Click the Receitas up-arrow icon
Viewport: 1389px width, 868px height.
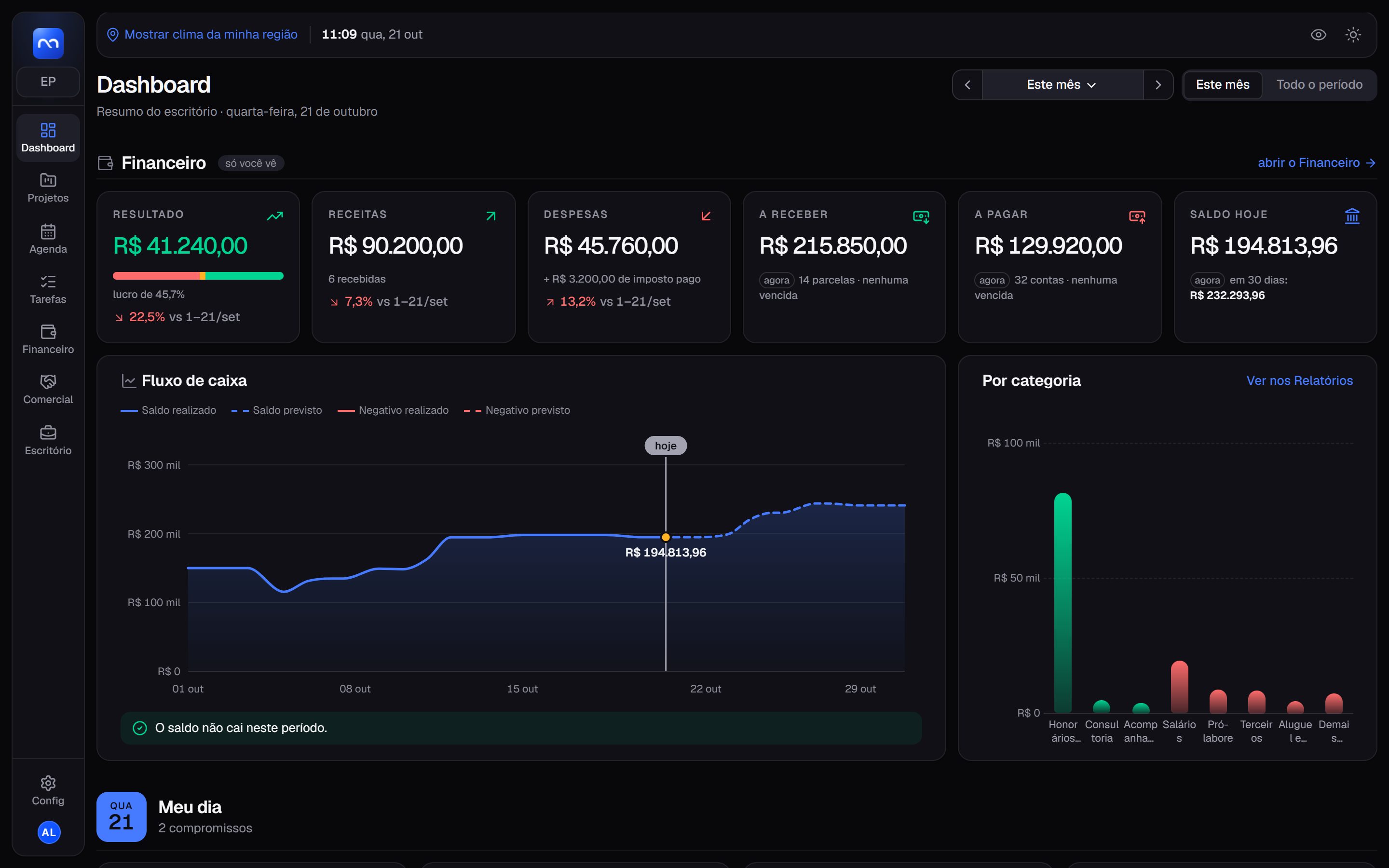click(491, 216)
